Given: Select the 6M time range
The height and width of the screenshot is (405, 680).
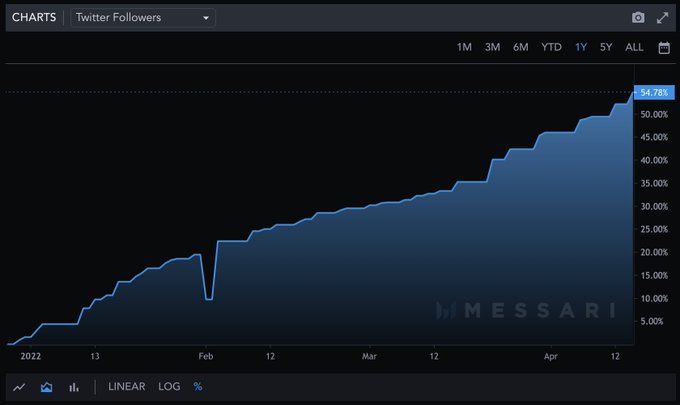Looking at the screenshot, I should click(x=520, y=47).
